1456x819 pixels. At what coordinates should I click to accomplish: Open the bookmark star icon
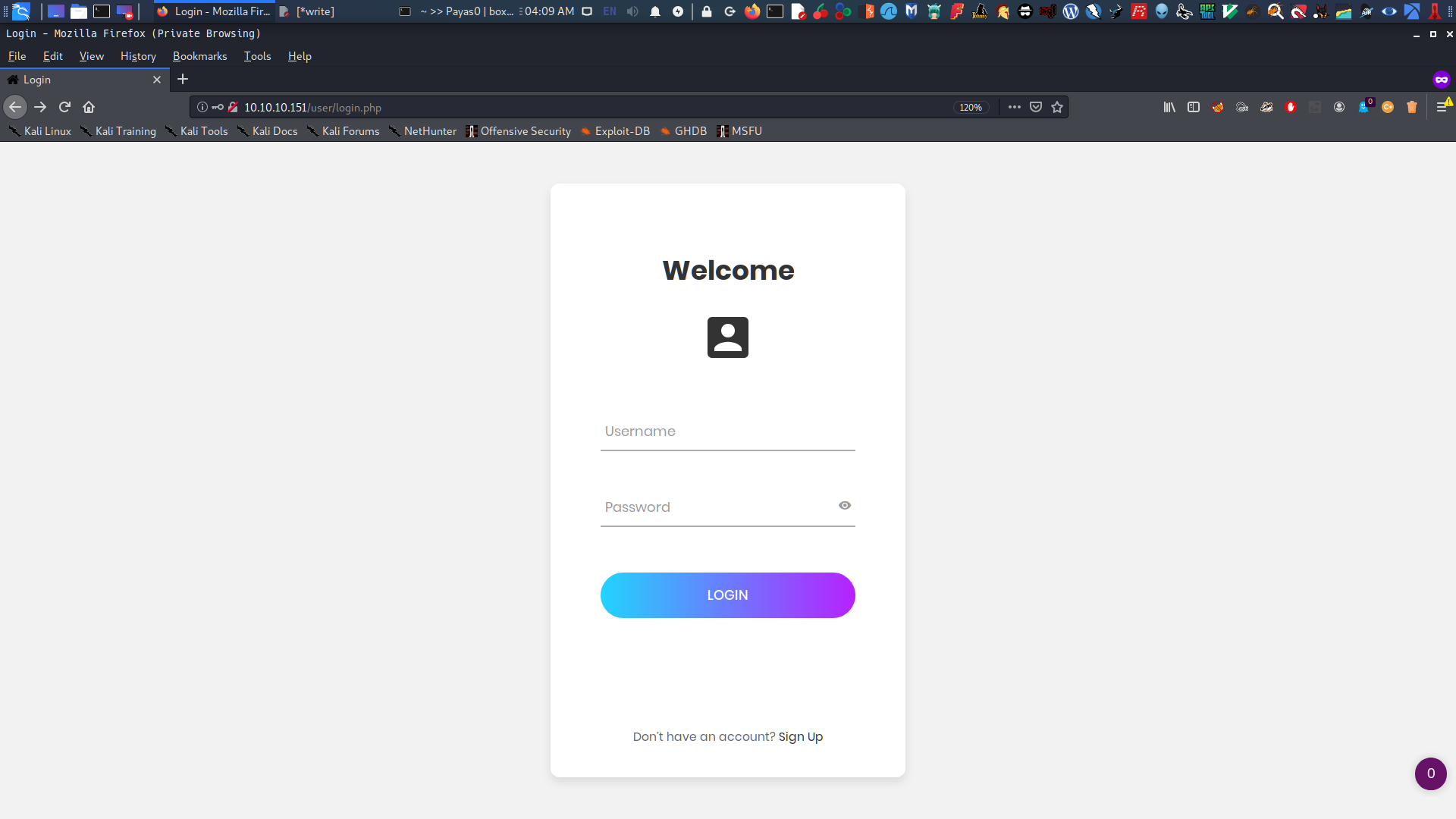1057,107
